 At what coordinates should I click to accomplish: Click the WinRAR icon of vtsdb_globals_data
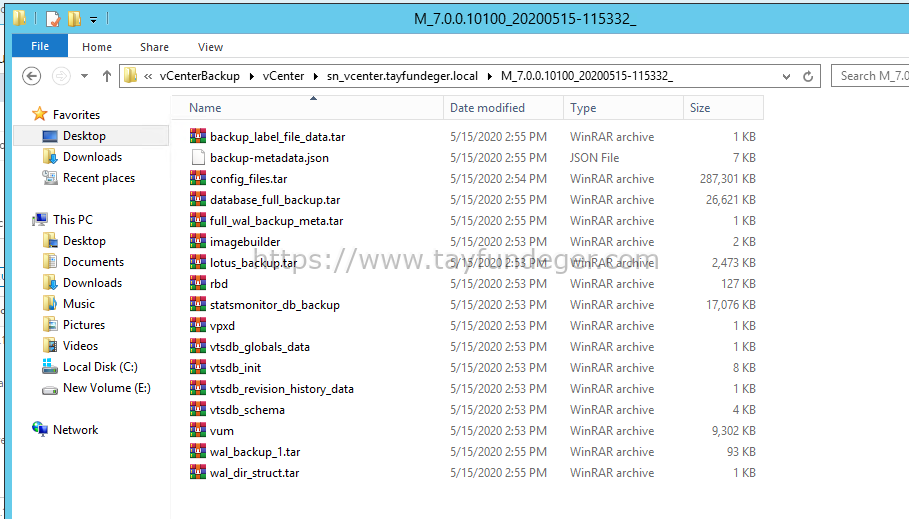(x=198, y=346)
